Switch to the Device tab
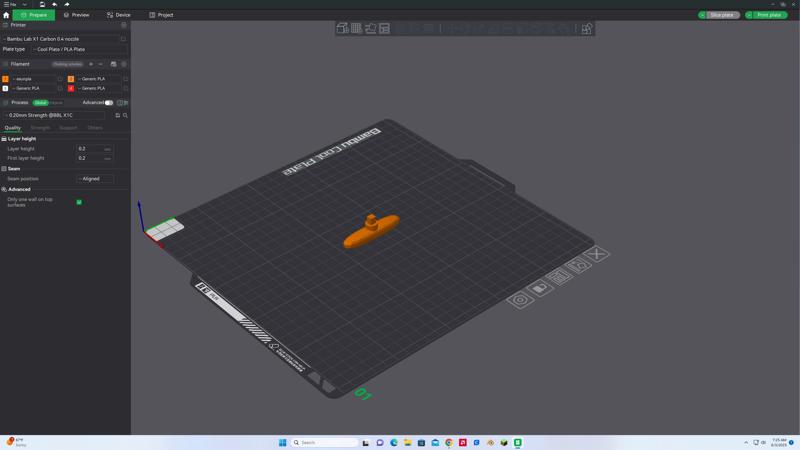The width and height of the screenshot is (800, 450). click(x=118, y=15)
